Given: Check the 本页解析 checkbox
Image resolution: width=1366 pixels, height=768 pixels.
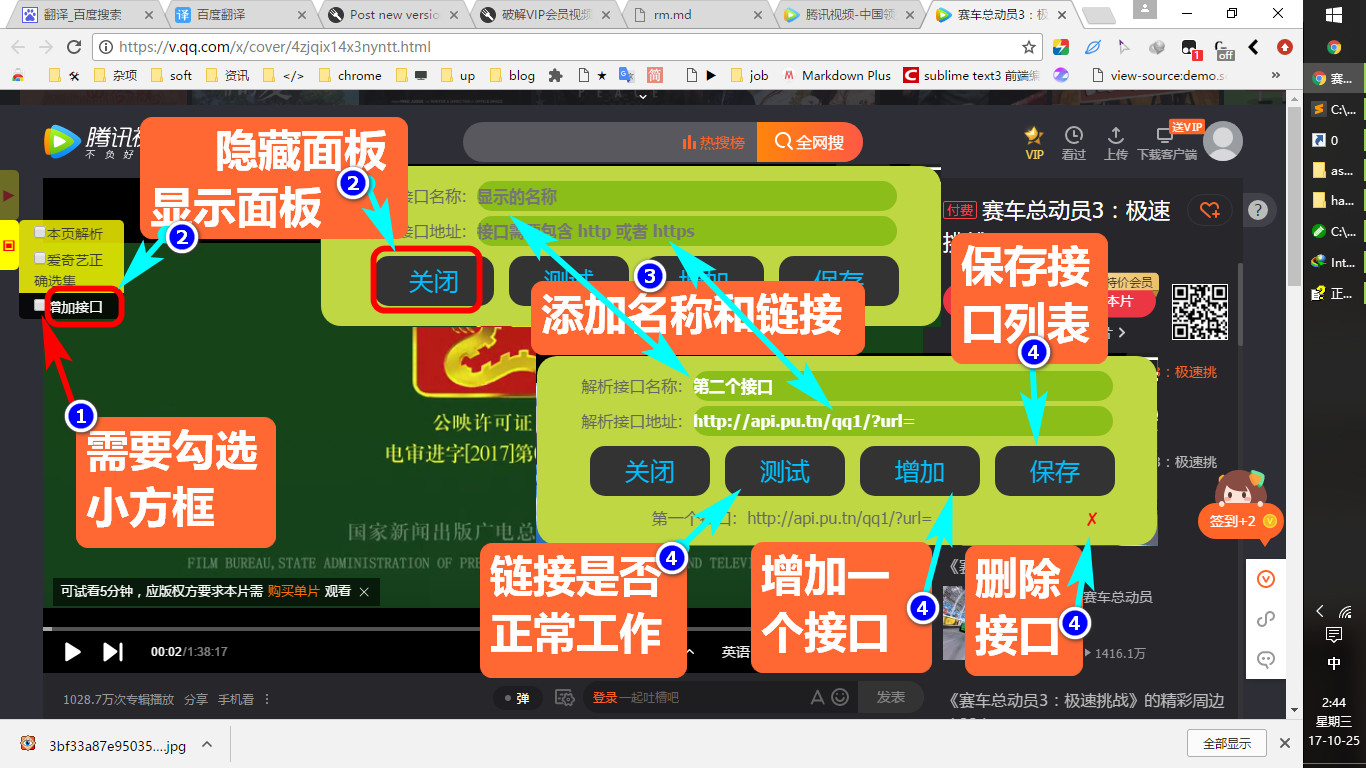Looking at the screenshot, I should pos(40,232).
